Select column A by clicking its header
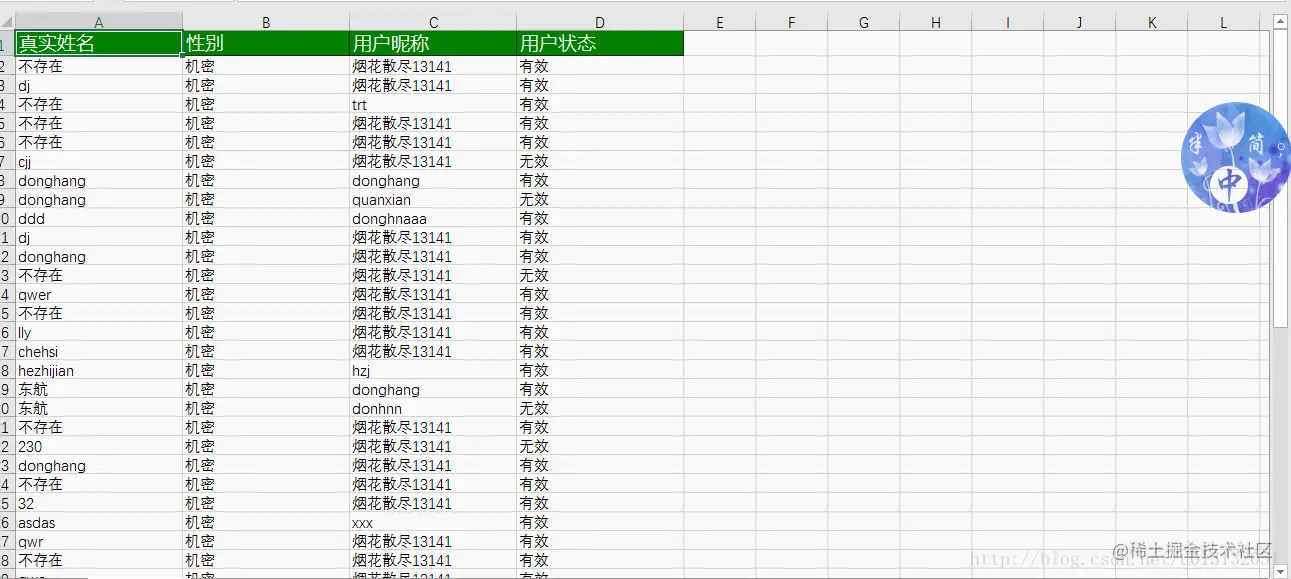The height and width of the screenshot is (579, 1291). 98,21
